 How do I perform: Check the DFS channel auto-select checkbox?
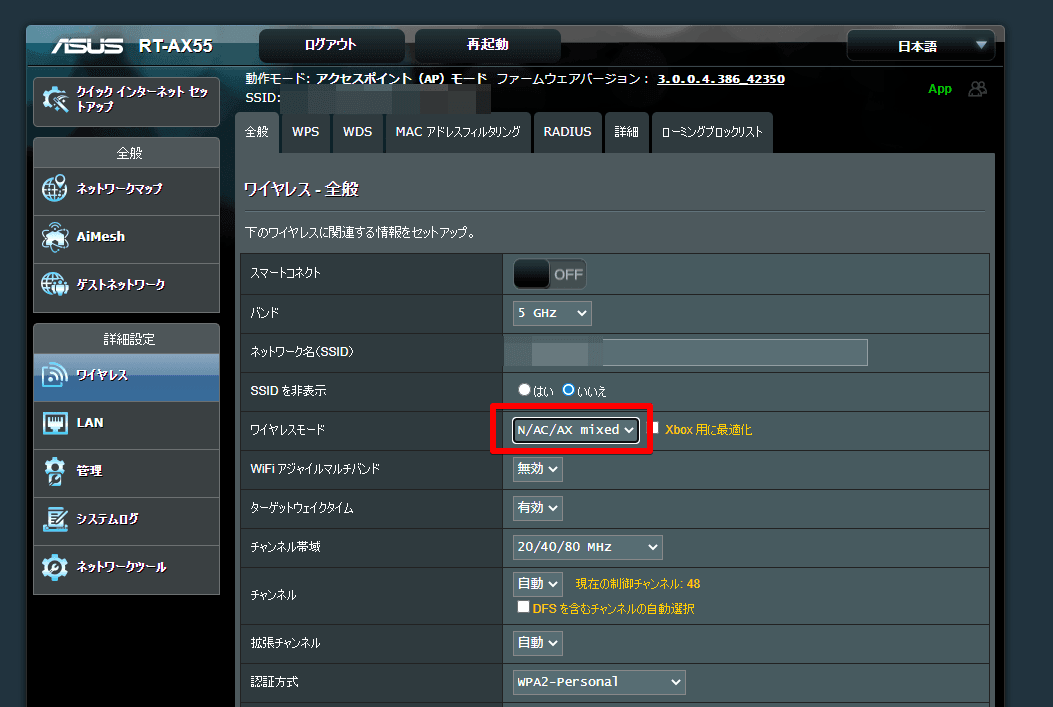tap(523, 607)
